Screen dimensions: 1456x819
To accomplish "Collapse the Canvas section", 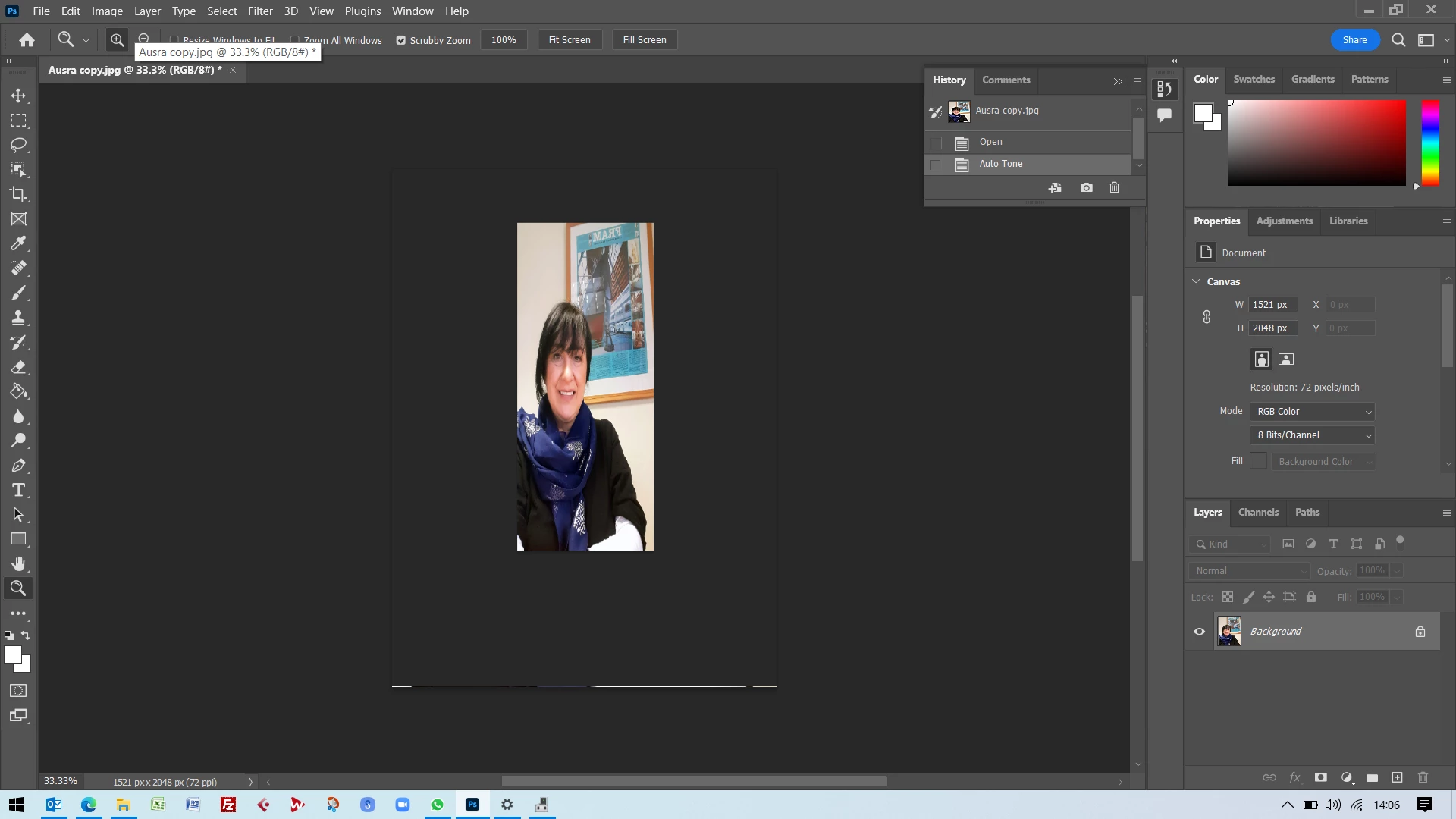I will [x=1196, y=281].
